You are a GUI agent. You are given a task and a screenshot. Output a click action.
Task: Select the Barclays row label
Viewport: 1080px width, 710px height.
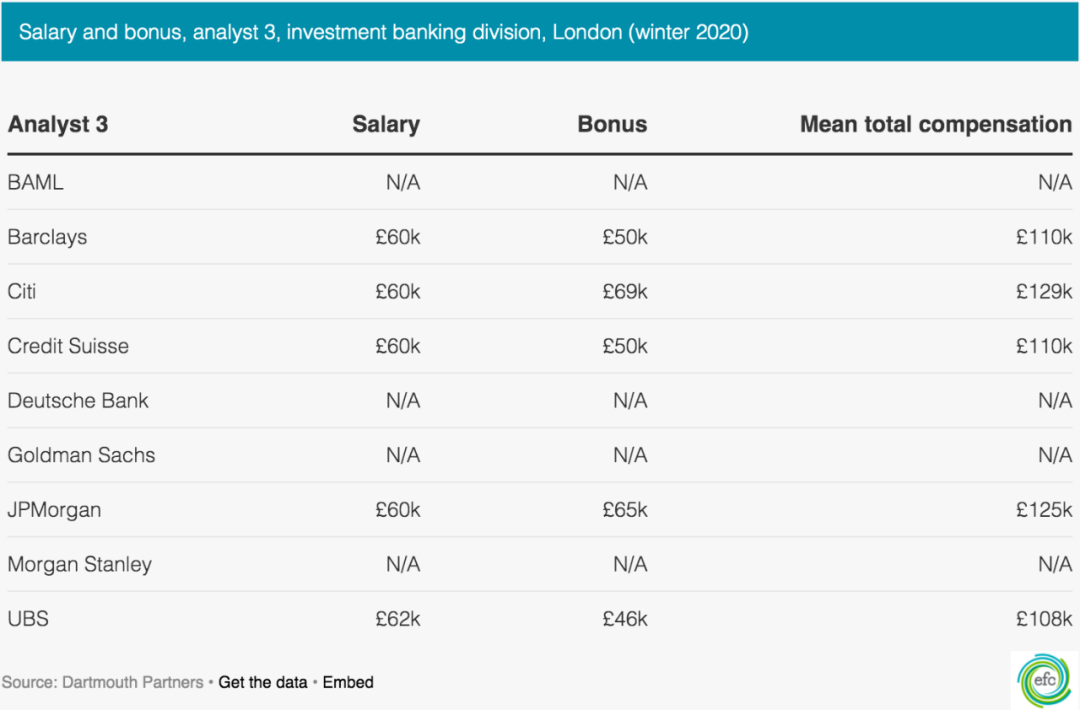pos(47,237)
